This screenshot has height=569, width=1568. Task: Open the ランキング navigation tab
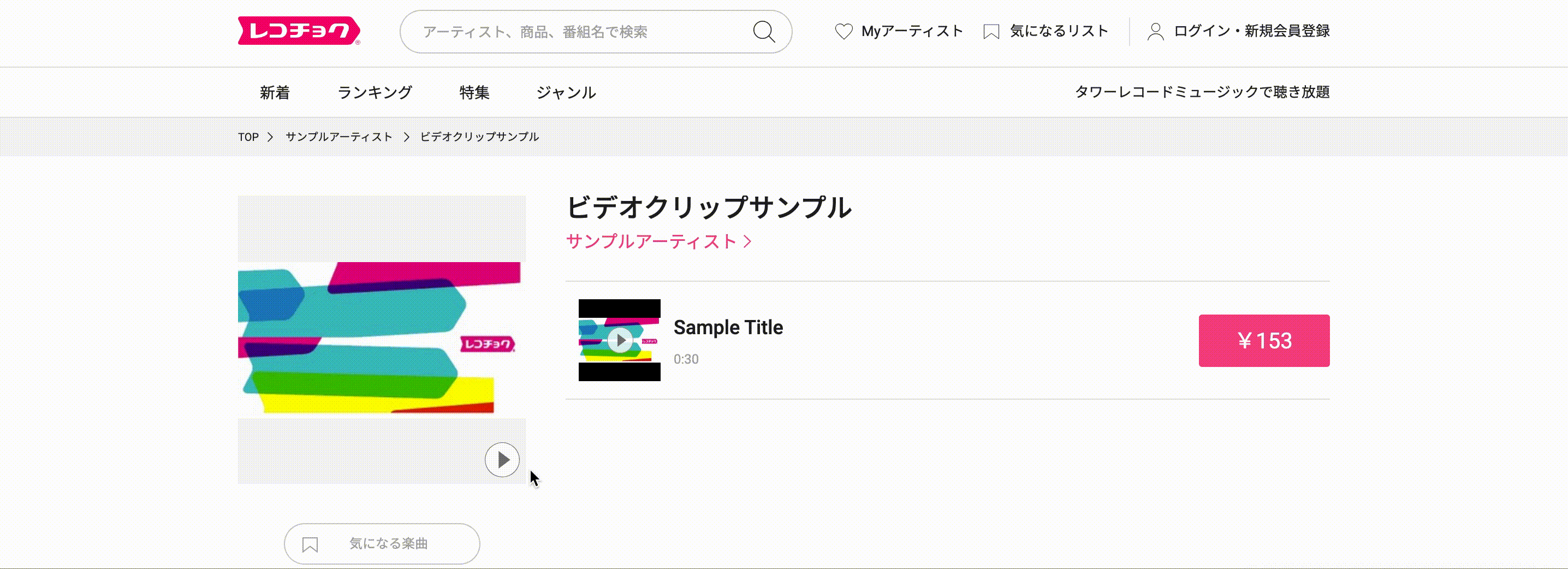click(375, 92)
